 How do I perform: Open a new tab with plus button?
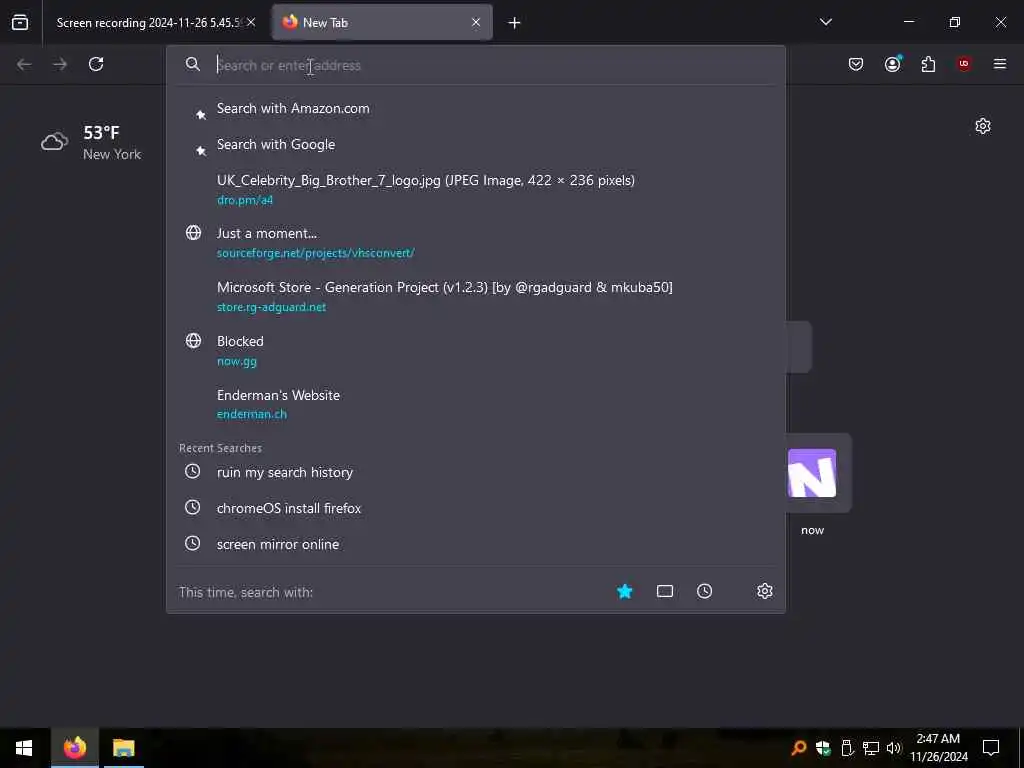coord(514,23)
